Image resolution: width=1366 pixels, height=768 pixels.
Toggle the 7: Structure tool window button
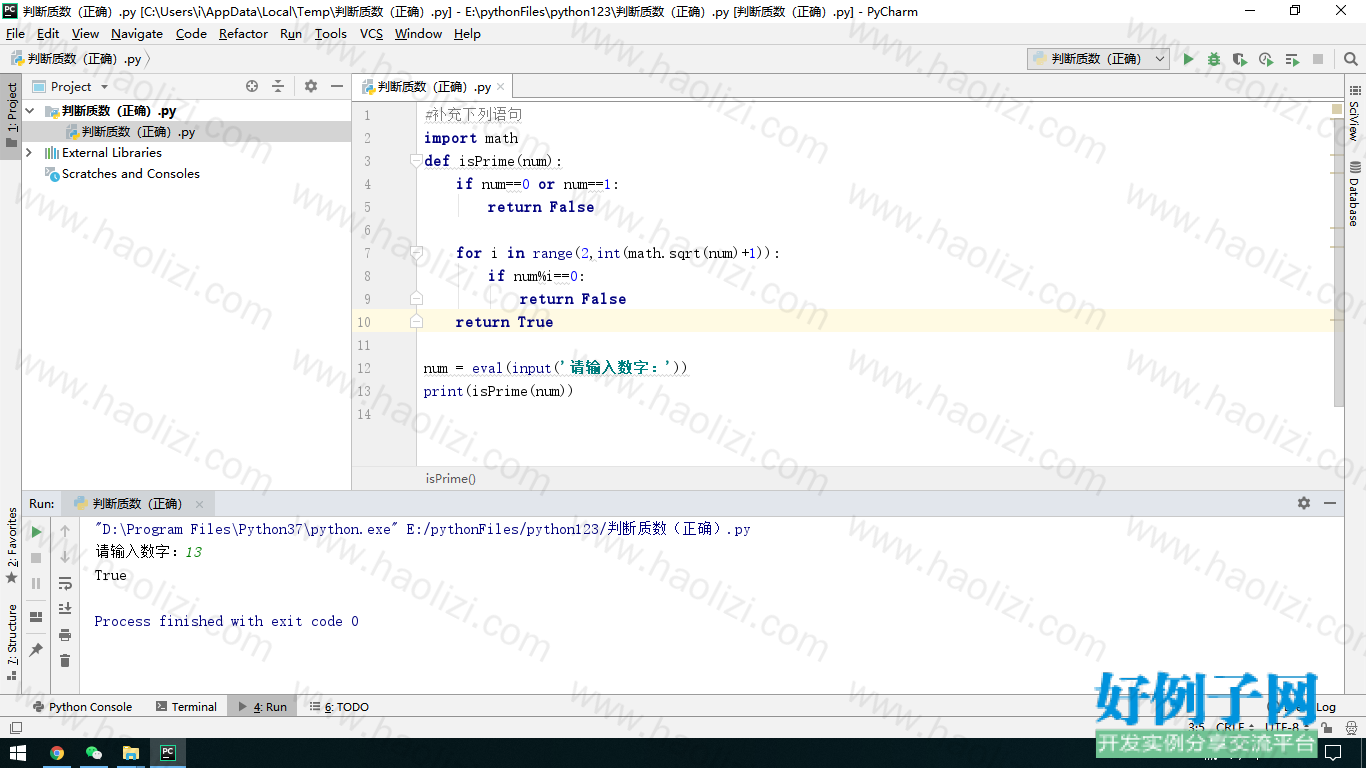(11, 642)
